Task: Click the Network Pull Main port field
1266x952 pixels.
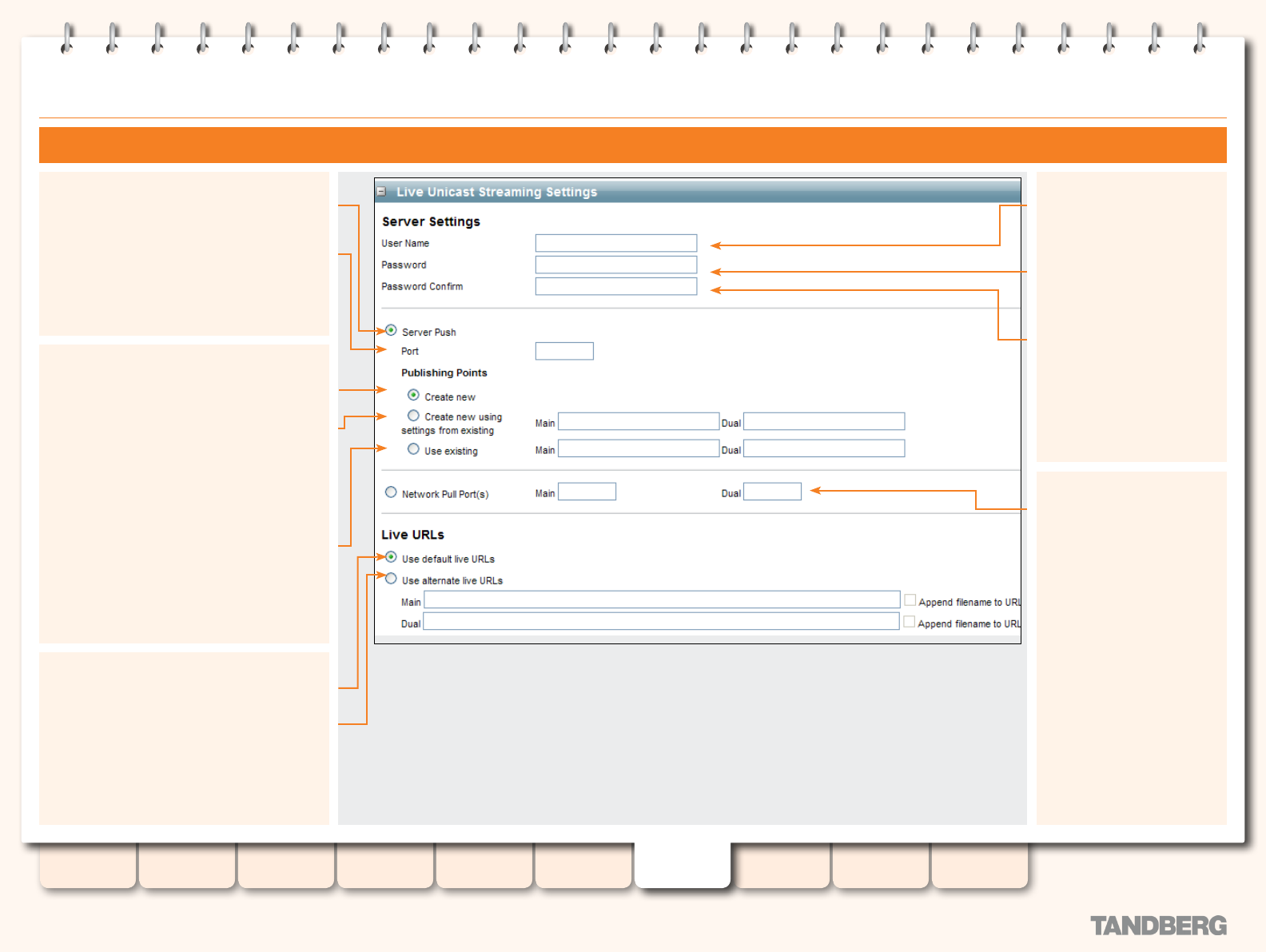Action: click(x=587, y=492)
